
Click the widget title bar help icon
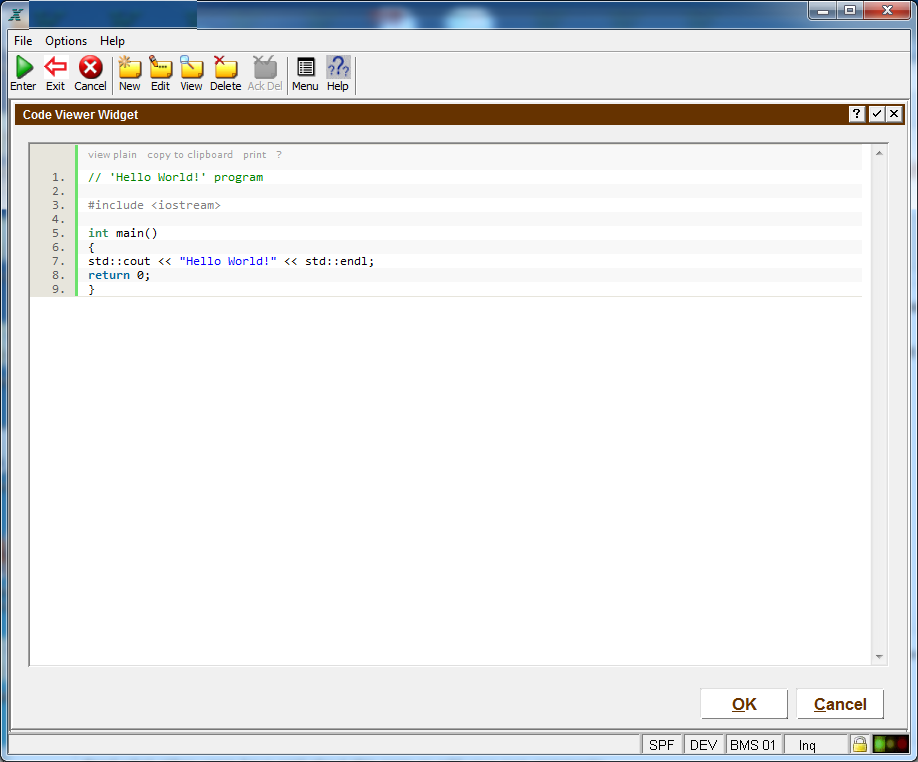coord(857,114)
